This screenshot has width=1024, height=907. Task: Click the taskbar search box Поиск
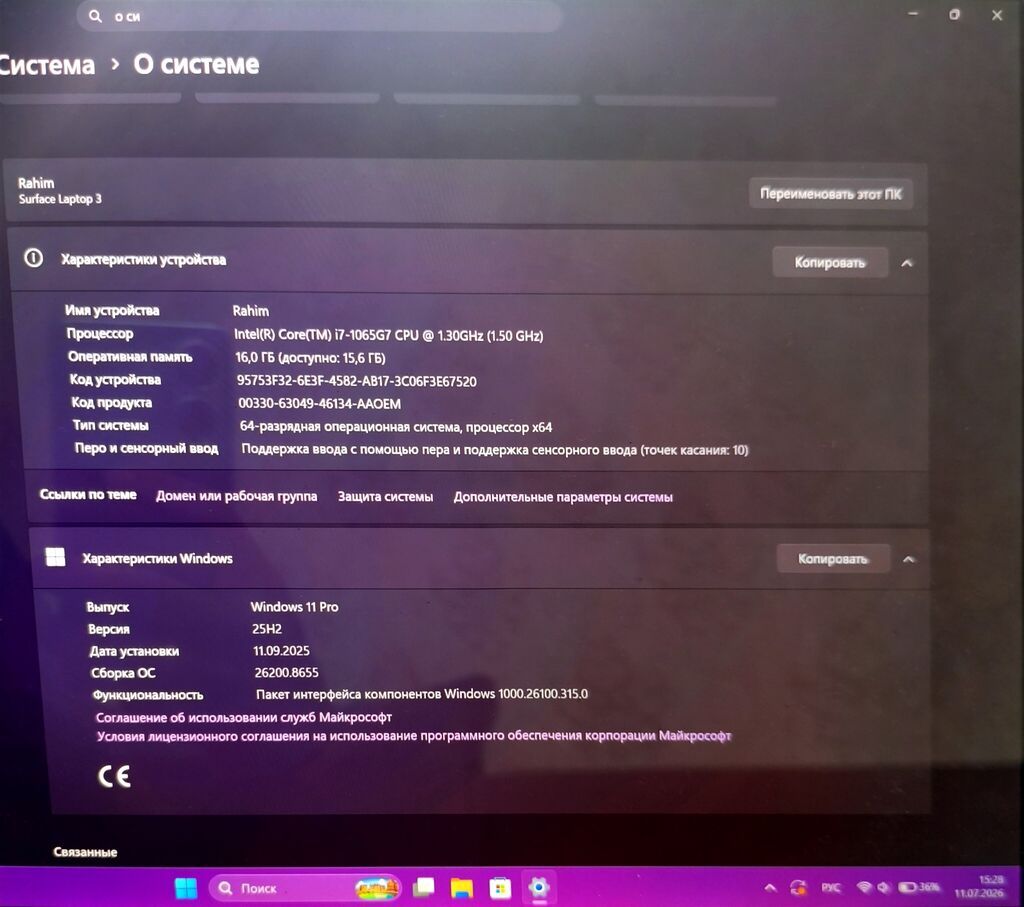point(304,888)
